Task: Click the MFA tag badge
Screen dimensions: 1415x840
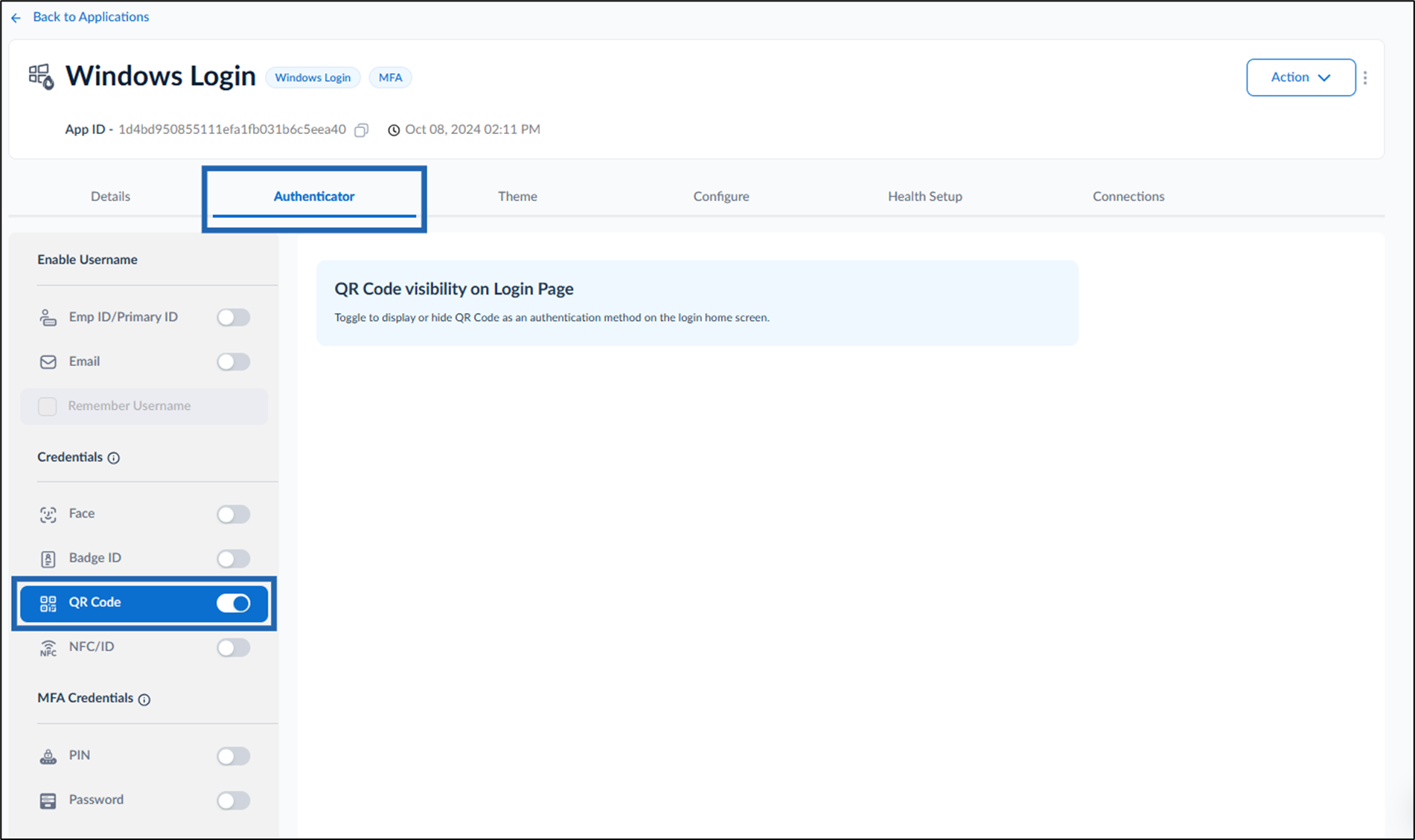Action: 390,77
